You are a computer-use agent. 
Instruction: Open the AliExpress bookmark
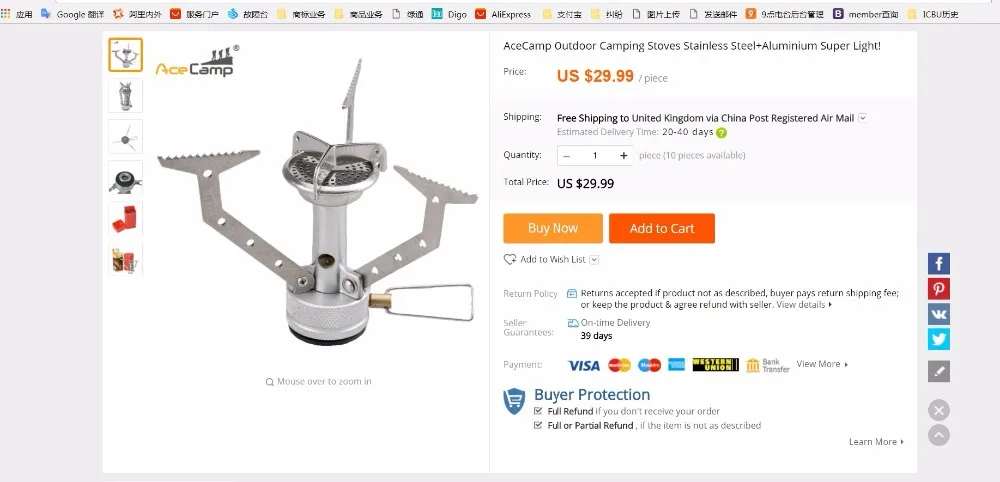[x=503, y=14]
